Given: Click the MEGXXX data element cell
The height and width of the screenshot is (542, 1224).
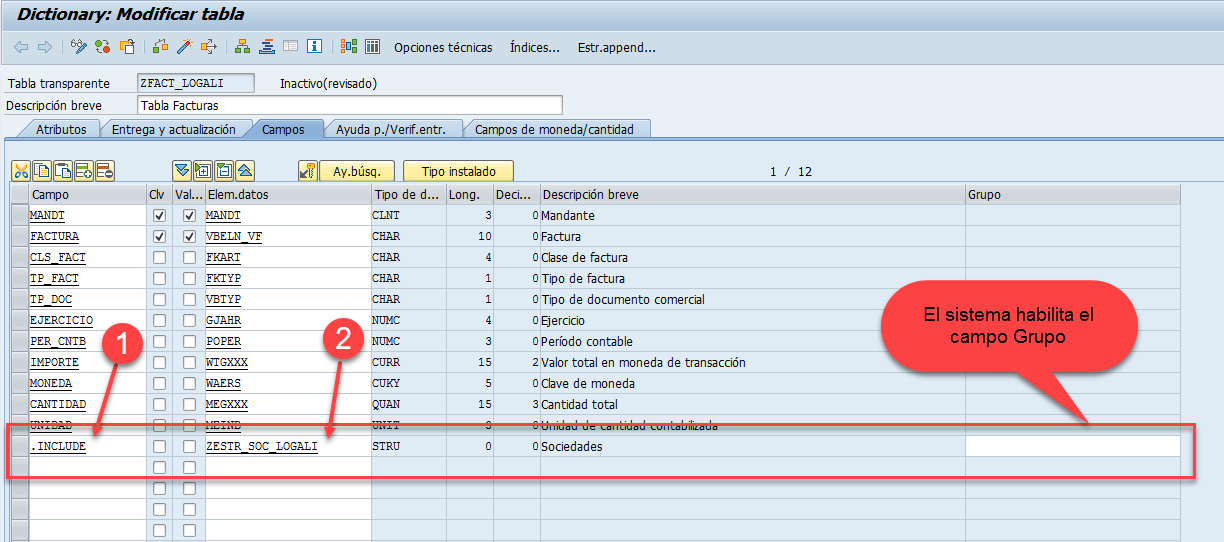Looking at the screenshot, I should [288, 405].
